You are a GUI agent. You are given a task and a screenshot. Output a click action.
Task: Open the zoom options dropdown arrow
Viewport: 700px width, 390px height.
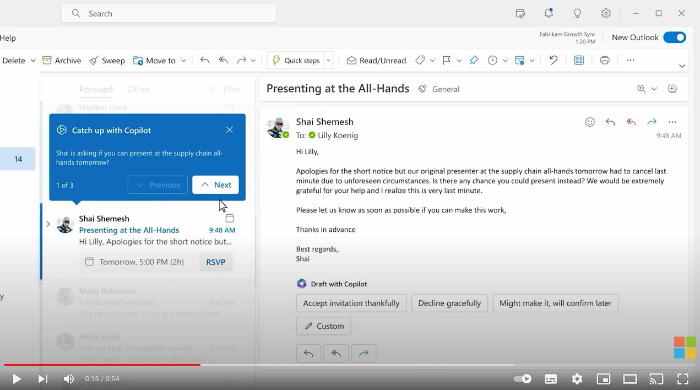click(654, 89)
